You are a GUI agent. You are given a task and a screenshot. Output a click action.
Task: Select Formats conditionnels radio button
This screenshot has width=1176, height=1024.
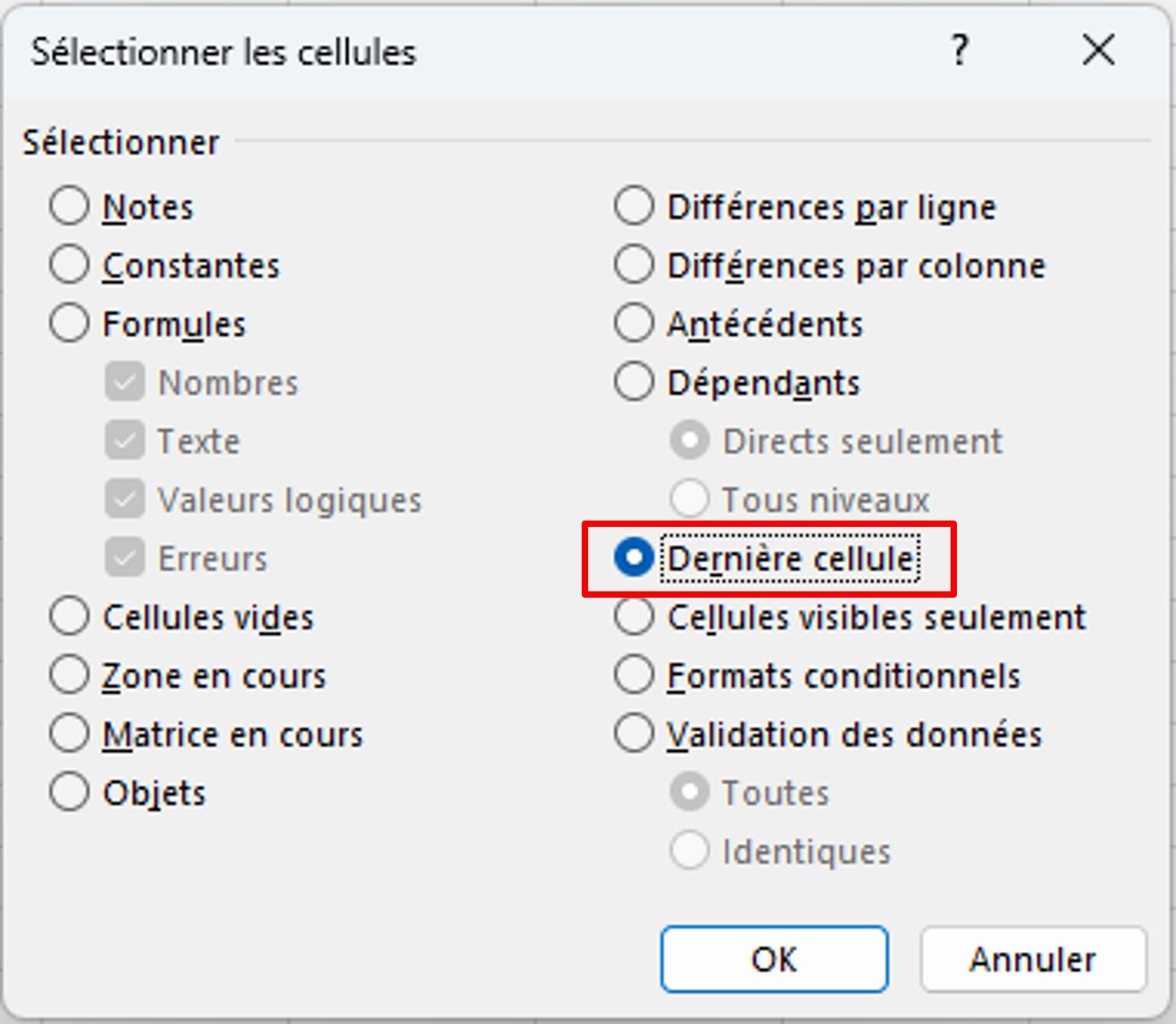(634, 675)
